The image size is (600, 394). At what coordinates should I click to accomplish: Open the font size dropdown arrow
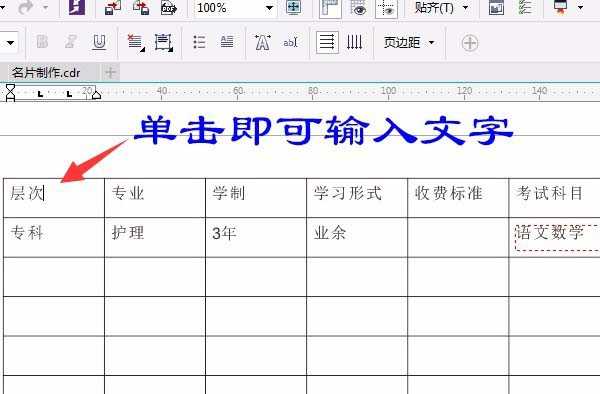pyautogui.click(x=10, y=42)
